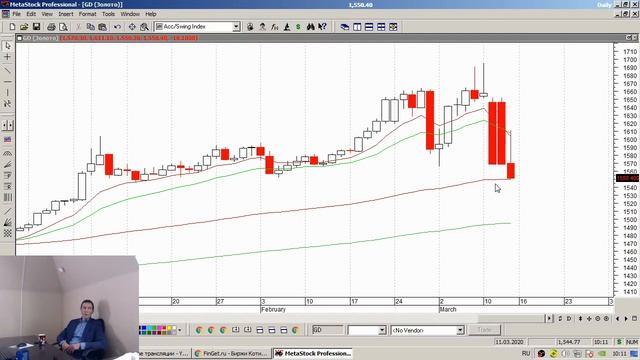Switch to MetaStock Professional taskbar button
Image resolution: width=640 pixels, height=360 pixels.
coord(313,353)
